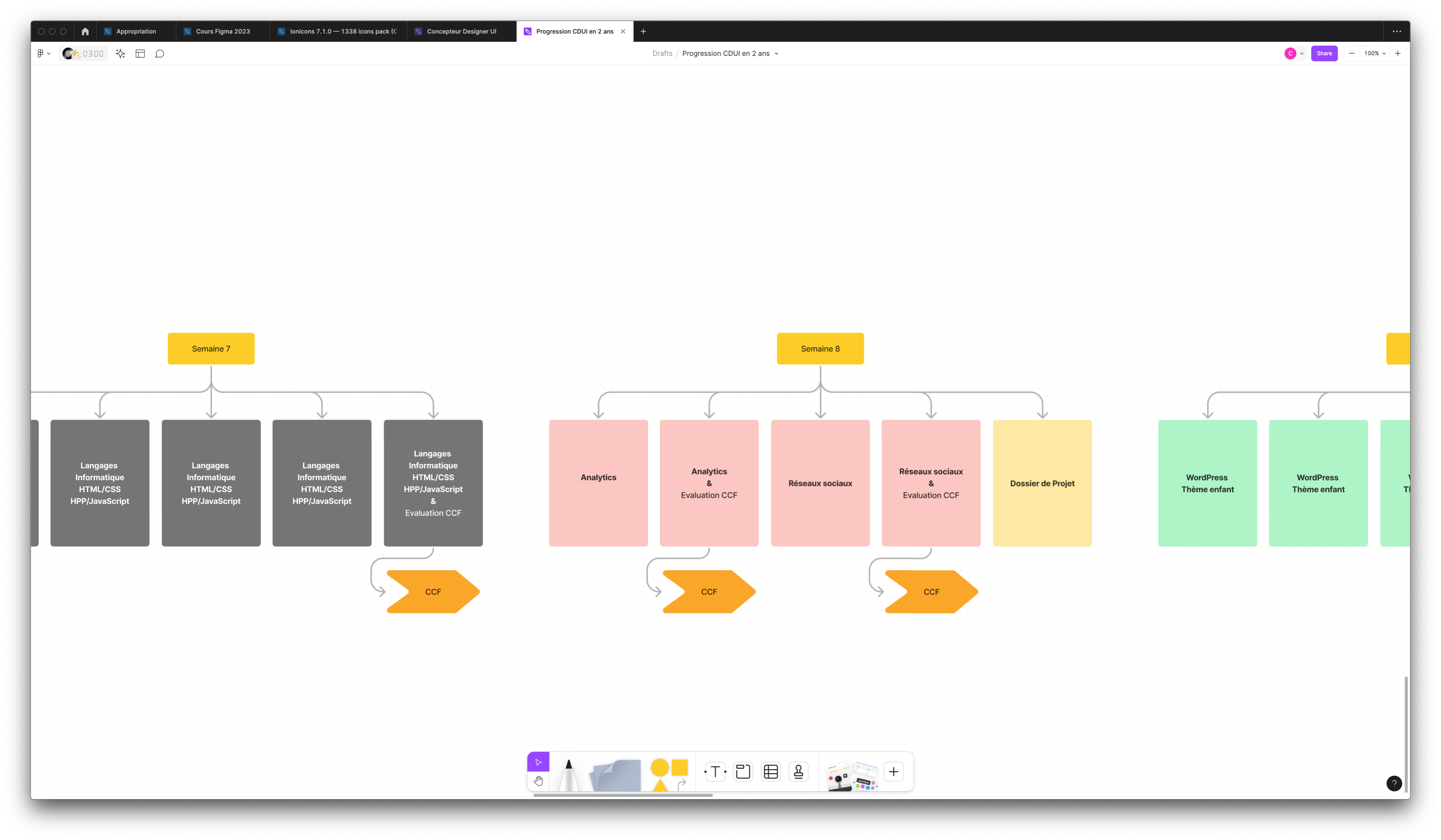Switch to Concepteur Designer UI tab
The width and height of the screenshot is (1441, 840).
tap(461, 31)
